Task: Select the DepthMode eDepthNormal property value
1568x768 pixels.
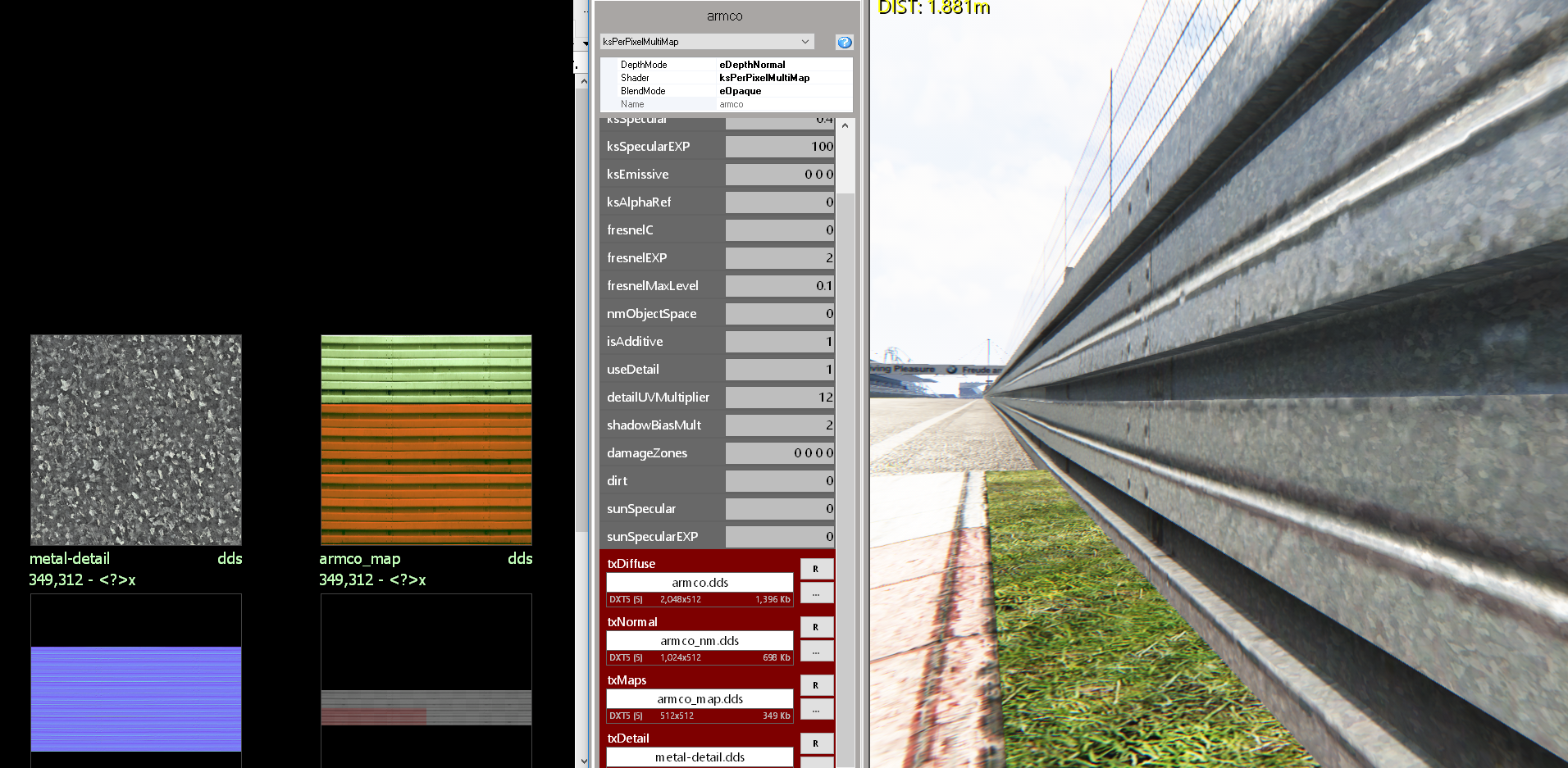Action: [752, 65]
